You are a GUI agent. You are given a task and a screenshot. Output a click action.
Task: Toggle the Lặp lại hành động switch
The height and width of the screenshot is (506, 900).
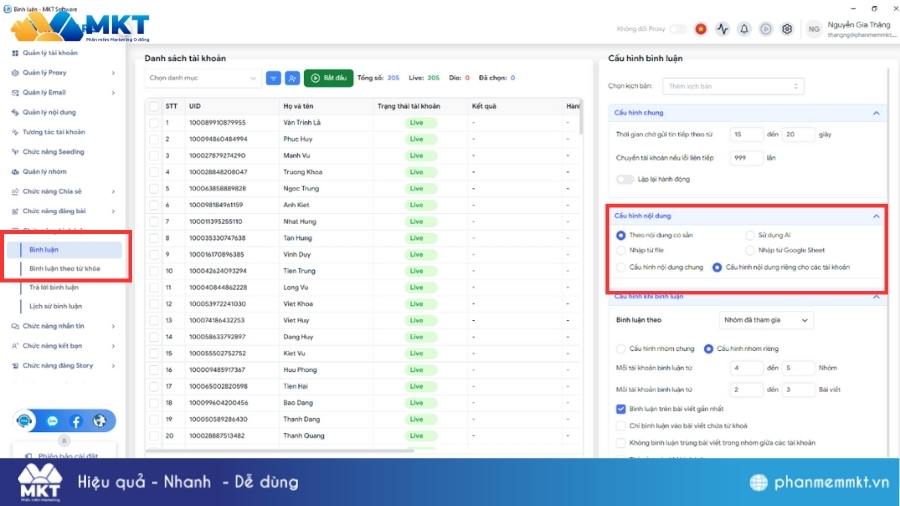coord(624,180)
